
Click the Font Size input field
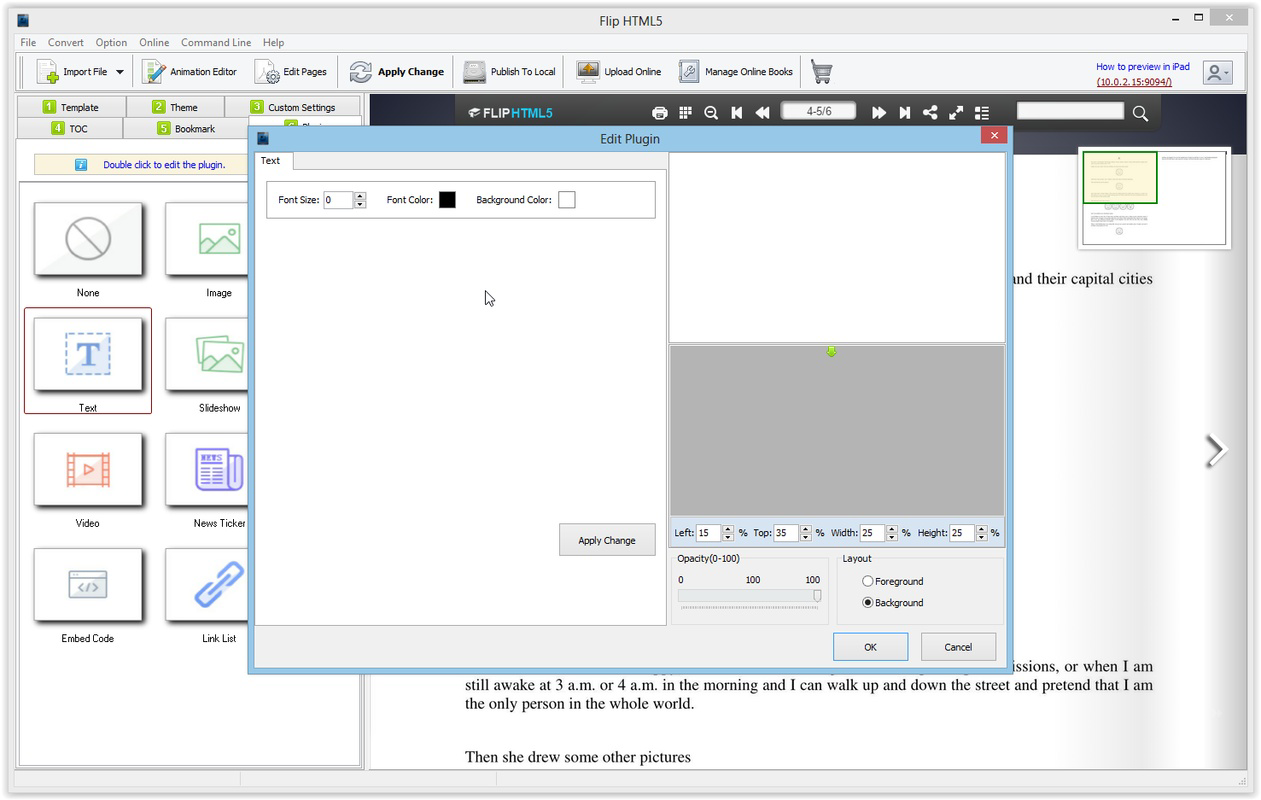(338, 200)
